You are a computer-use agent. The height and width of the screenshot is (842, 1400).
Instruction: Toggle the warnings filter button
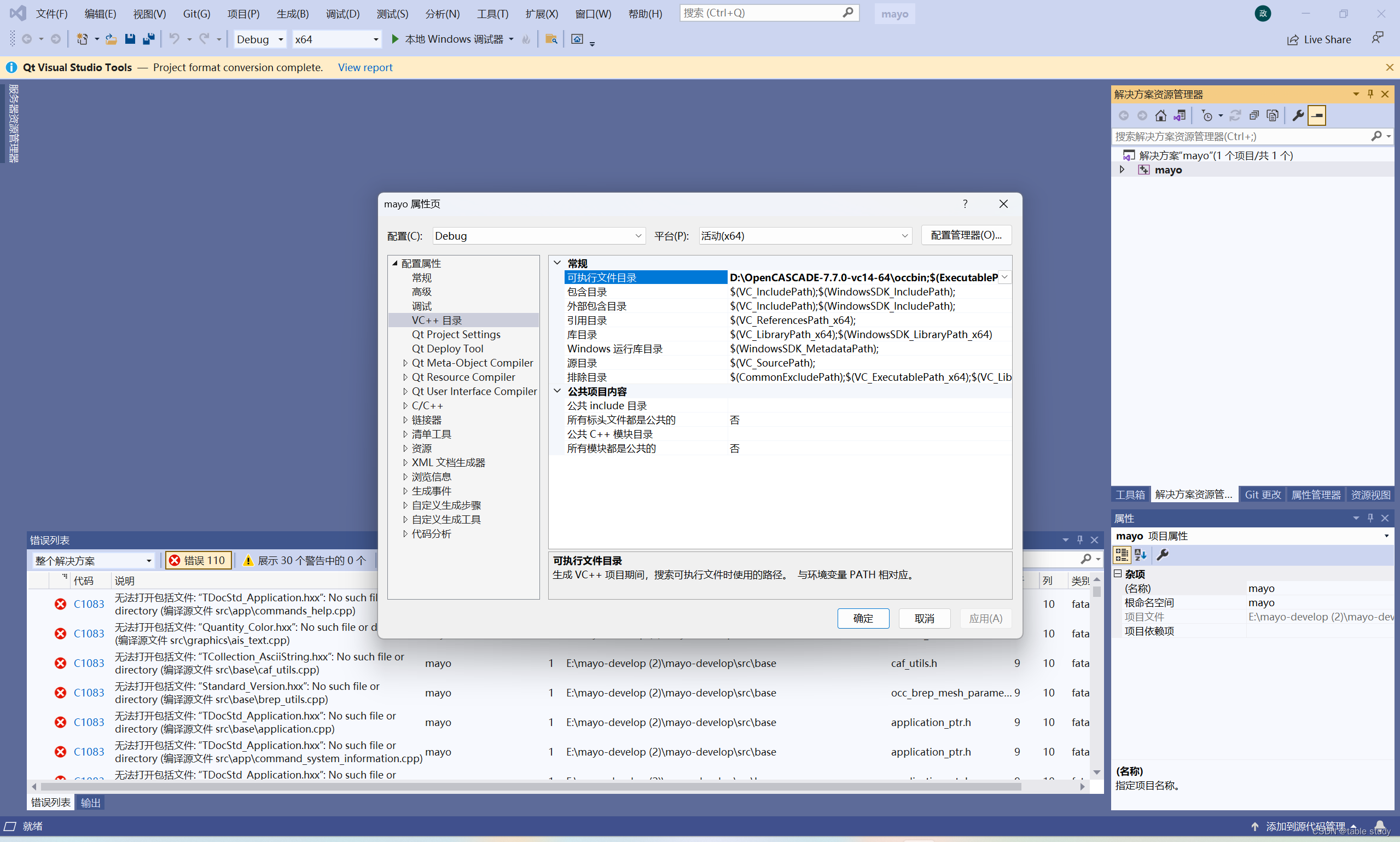(x=305, y=560)
